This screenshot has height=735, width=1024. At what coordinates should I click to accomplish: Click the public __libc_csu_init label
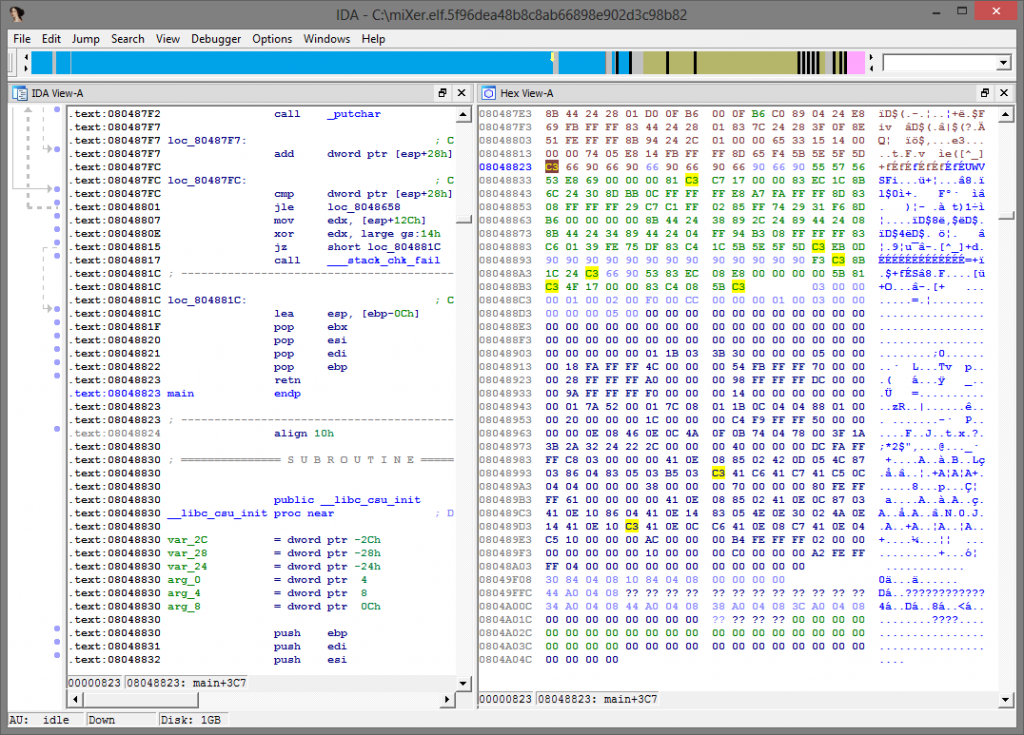pyautogui.click(x=347, y=500)
